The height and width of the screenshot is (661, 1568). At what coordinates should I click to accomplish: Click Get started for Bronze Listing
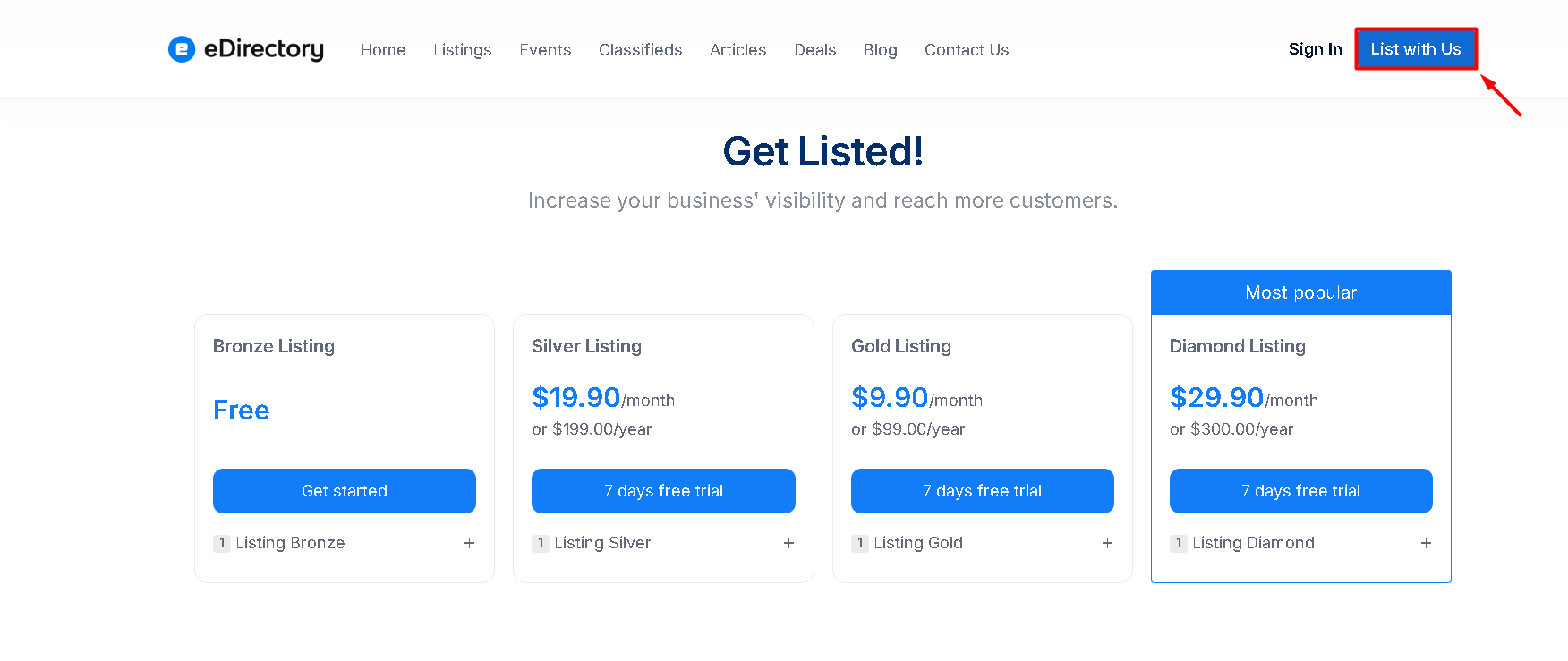point(345,491)
